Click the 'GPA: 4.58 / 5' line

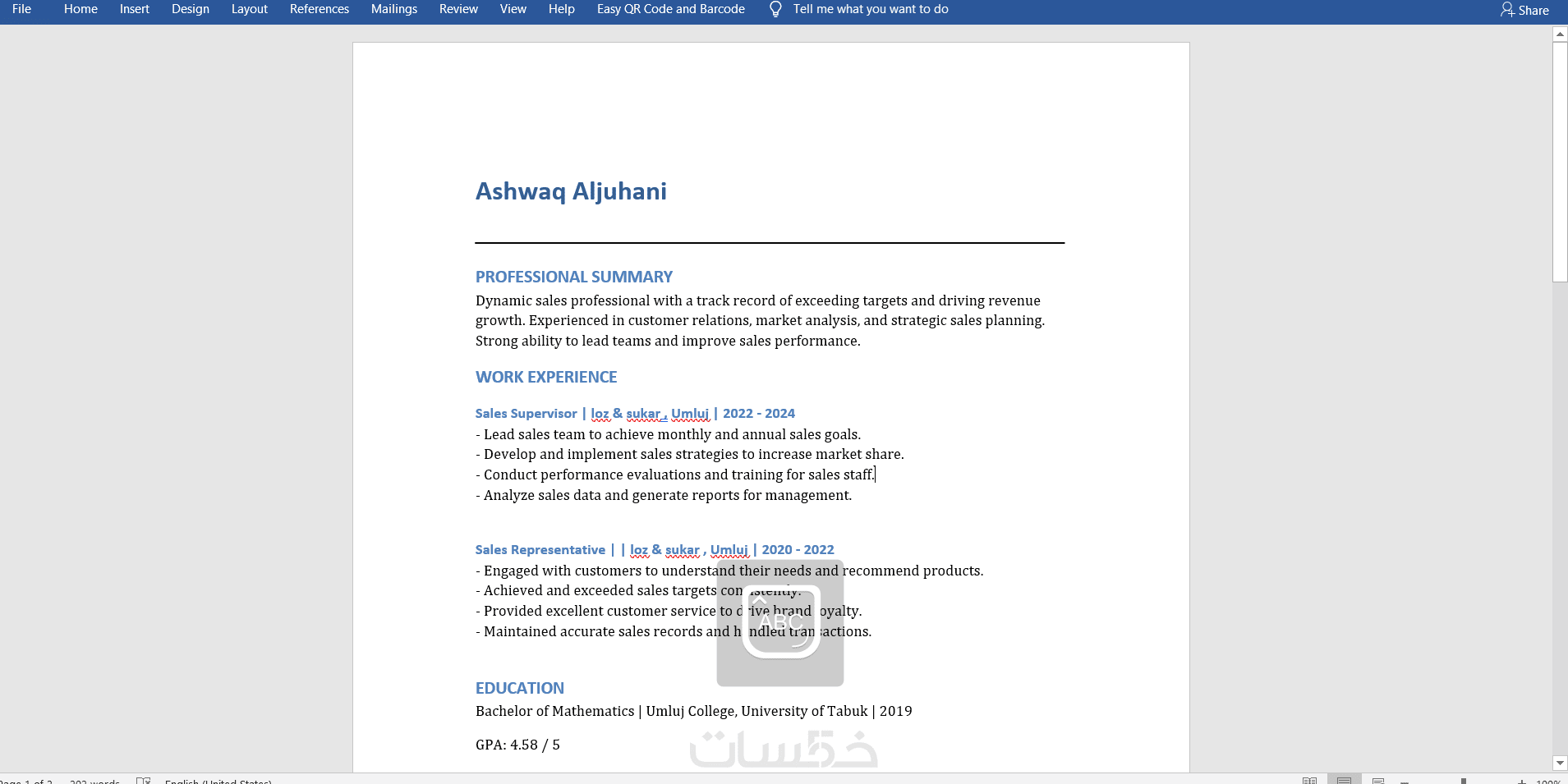(517, 745)
